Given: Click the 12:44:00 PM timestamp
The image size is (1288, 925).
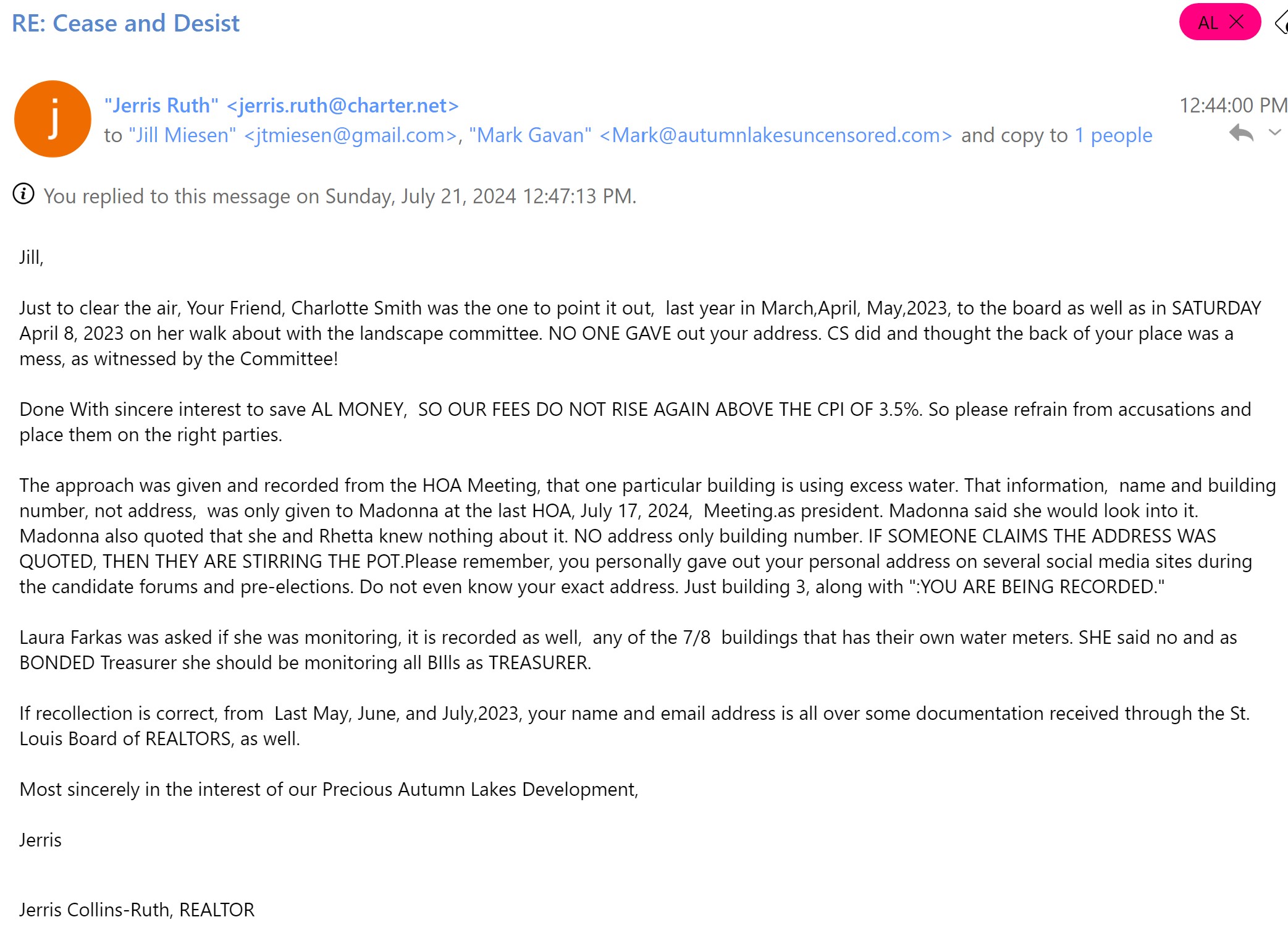Looking at the screenshot, I should (1233, 106).
